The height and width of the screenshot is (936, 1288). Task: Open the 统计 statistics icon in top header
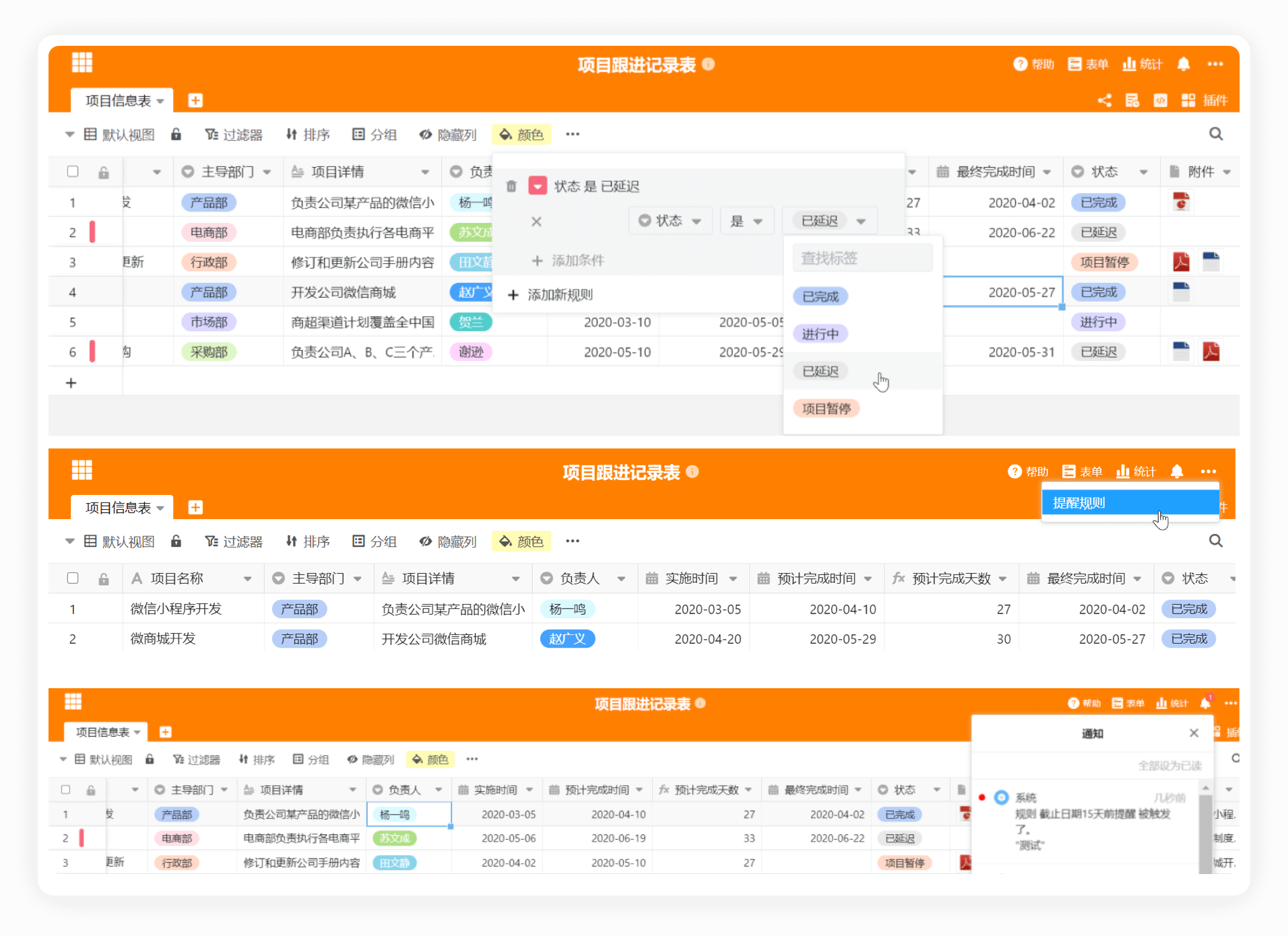coord(1142,64)
